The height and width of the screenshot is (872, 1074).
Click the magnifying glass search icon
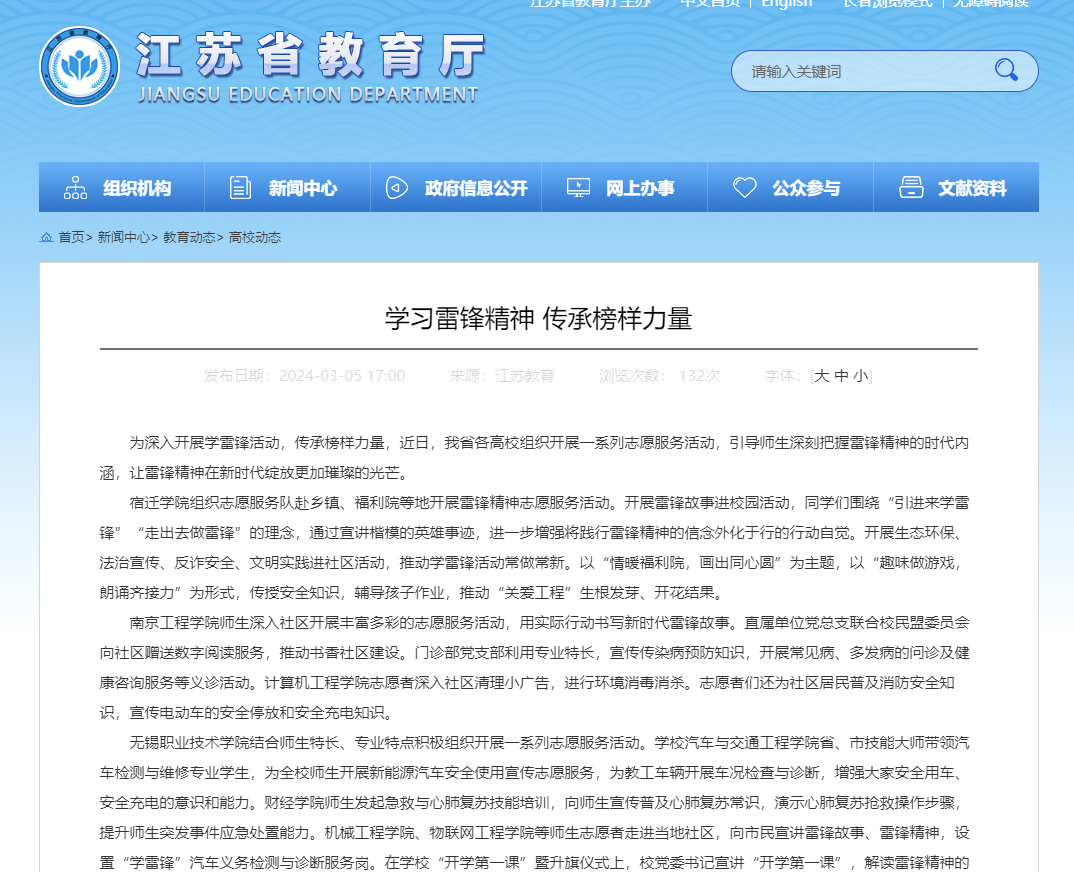coord(1005,70)
